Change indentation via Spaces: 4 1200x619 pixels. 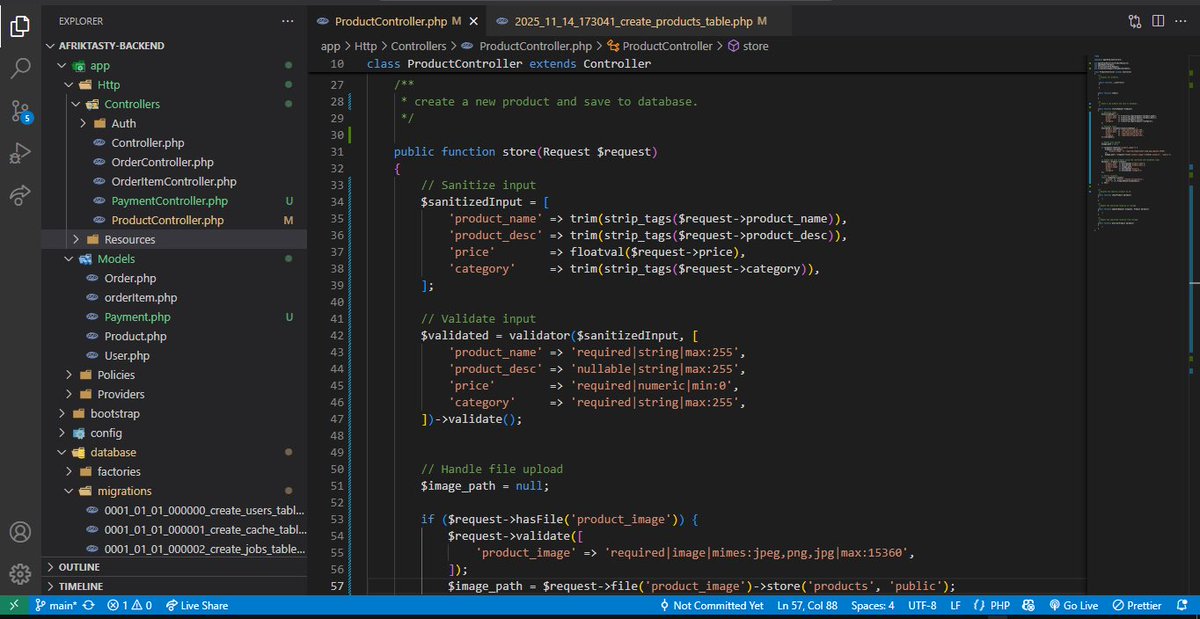873,605
